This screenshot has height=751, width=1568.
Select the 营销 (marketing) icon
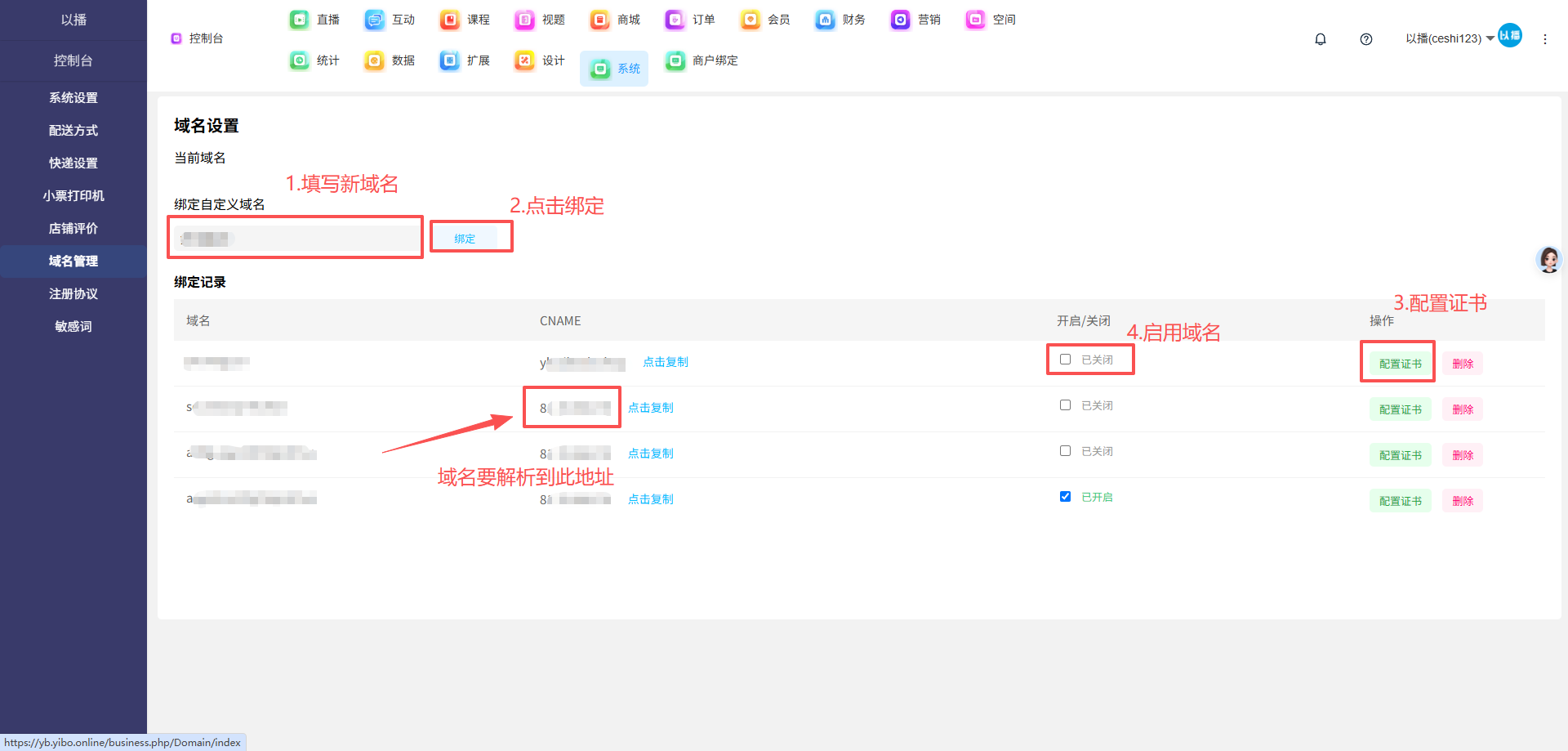point(901,20)
